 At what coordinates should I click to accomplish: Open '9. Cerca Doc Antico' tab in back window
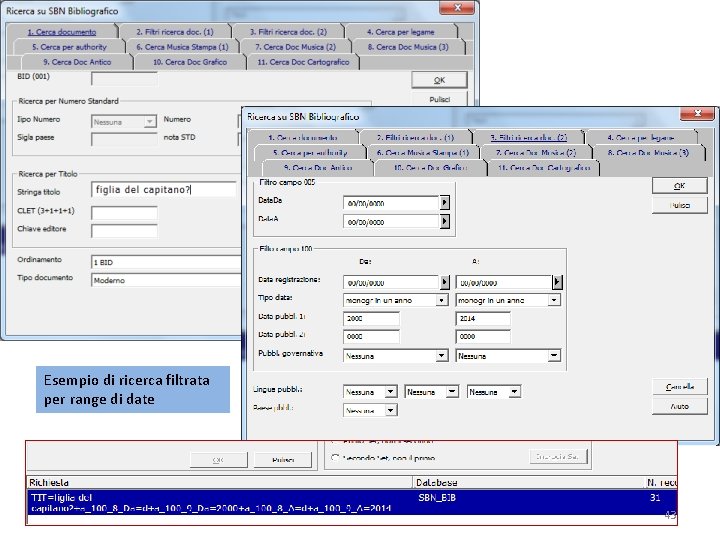(x=77, y=62)
